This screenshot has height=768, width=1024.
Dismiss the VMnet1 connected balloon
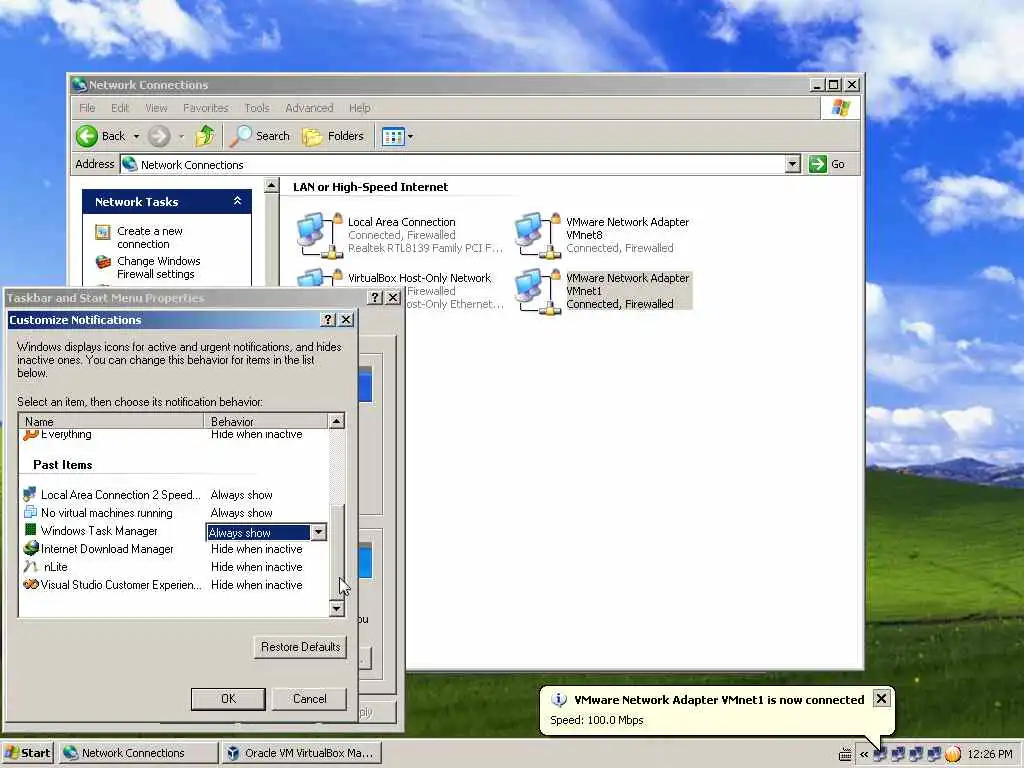click(881, 698)
